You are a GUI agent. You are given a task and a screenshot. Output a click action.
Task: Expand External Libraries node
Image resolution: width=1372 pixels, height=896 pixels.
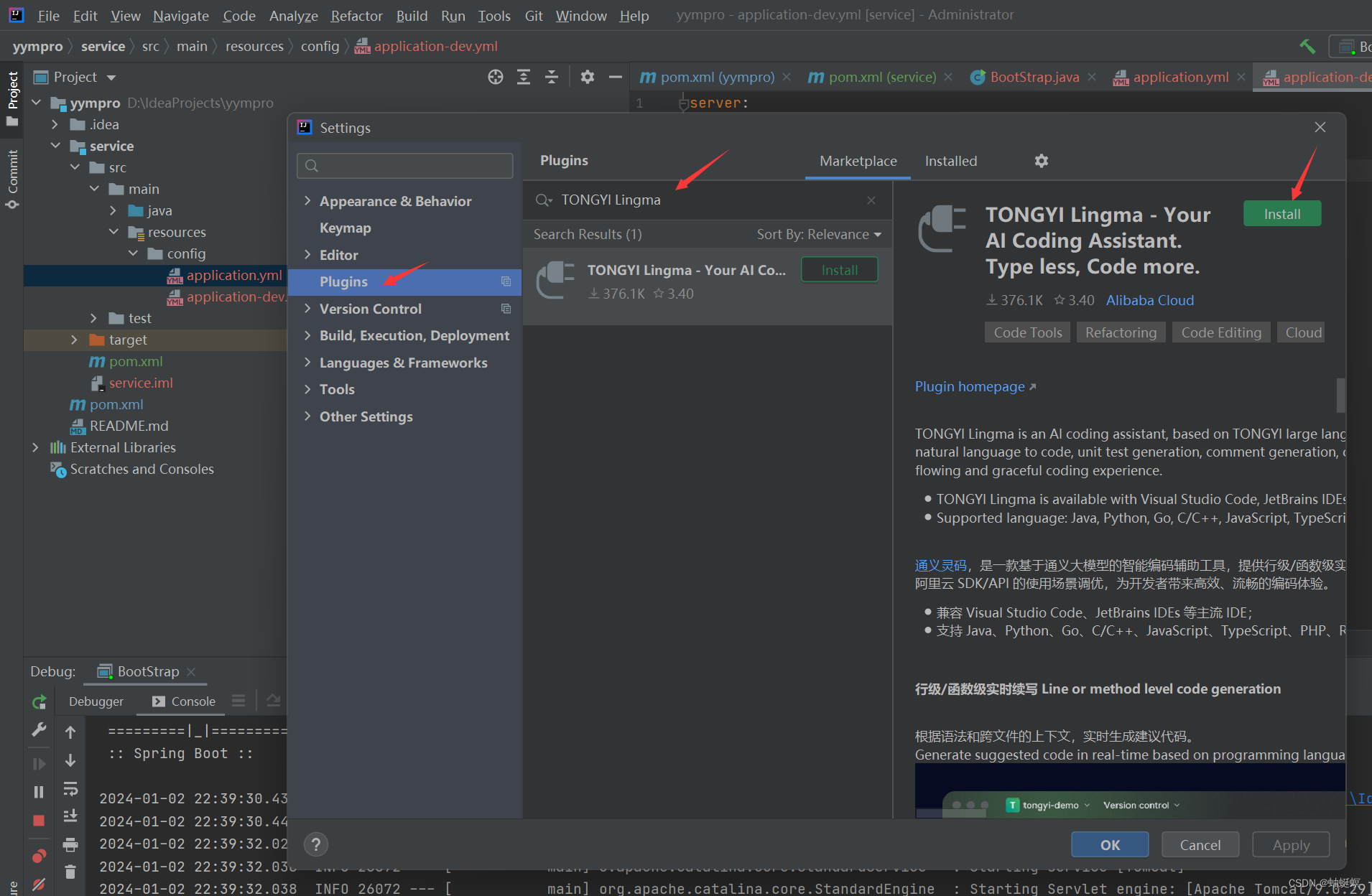pyautogui.click(x=36, y=447)
